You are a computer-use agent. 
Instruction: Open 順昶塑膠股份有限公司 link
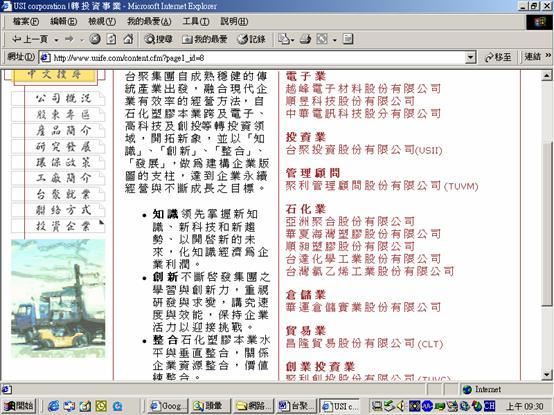(350, 247)
